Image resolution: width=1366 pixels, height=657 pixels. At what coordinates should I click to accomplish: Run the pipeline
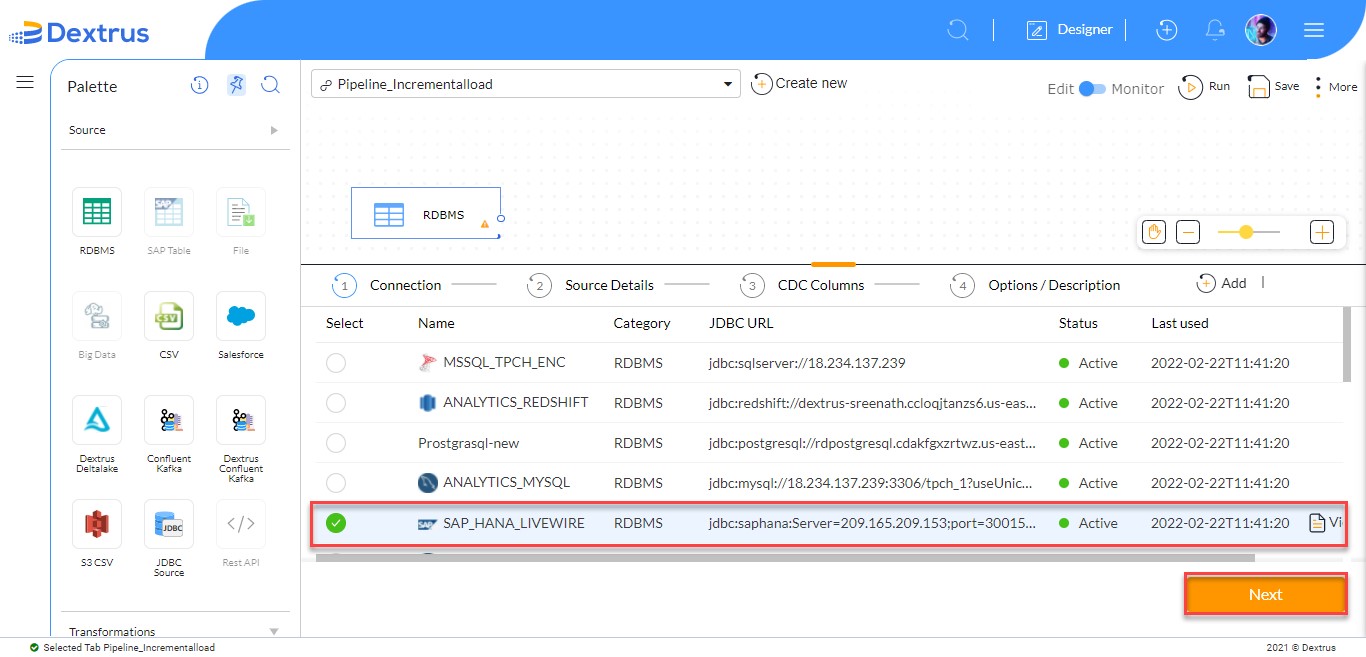click(x=1204, y=87)
